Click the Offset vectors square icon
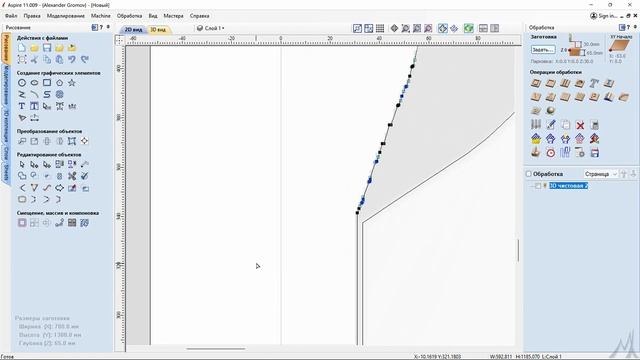 [22, 223]
